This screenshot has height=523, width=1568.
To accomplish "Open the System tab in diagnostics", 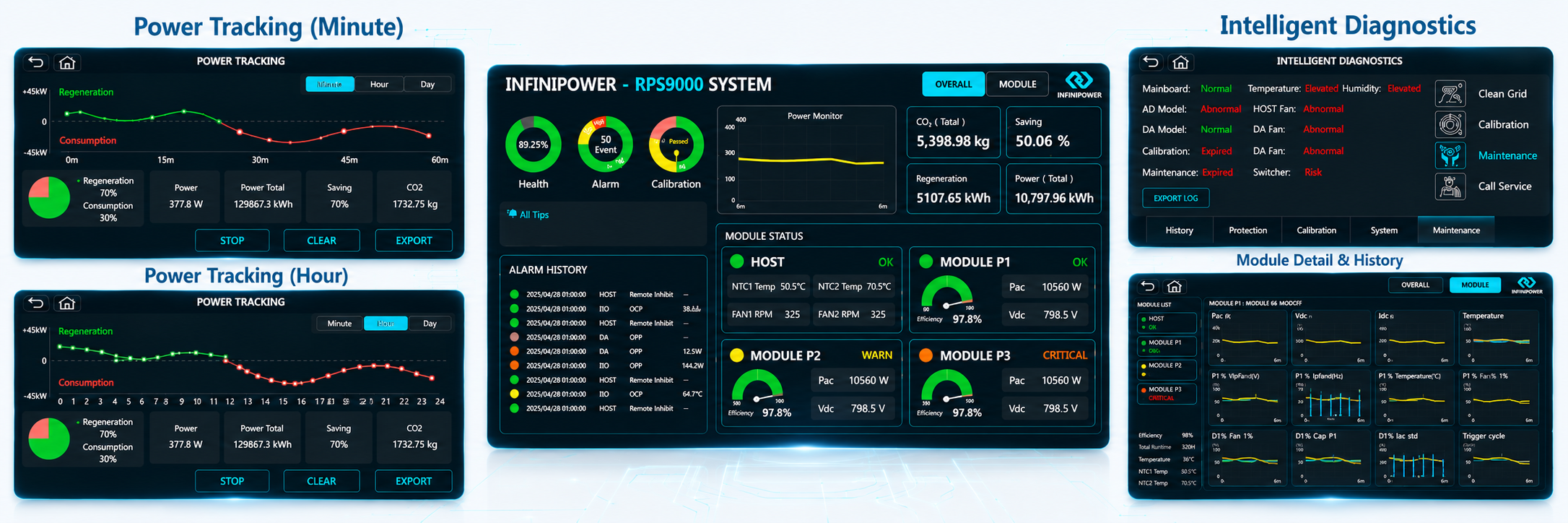I will (x=1384, y=230).
